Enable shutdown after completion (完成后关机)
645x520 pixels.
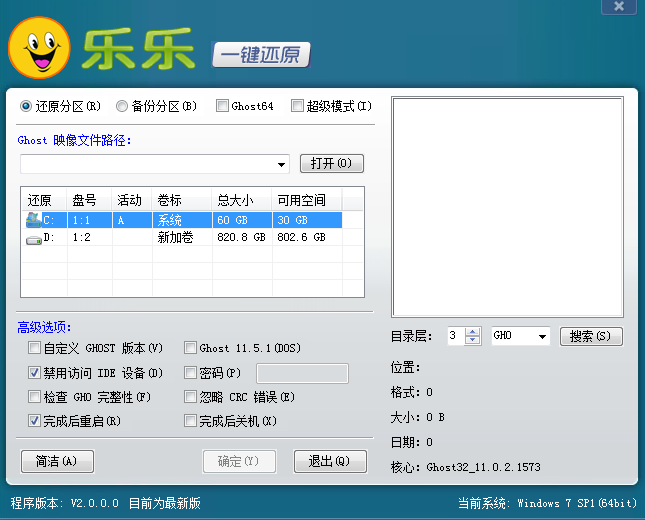coord(191,421)
